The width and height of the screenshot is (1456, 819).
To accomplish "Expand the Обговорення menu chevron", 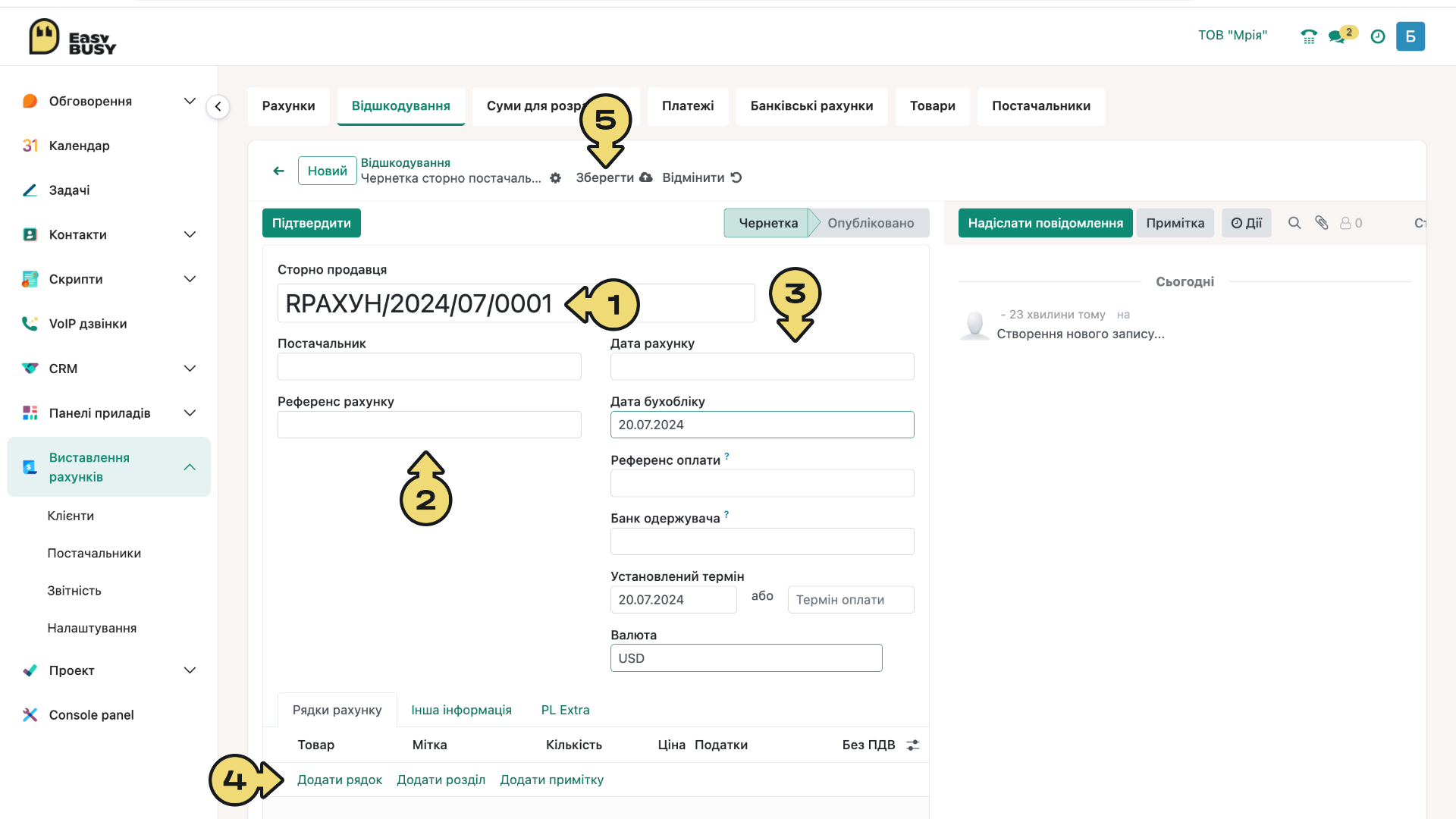I will point(190,101).
